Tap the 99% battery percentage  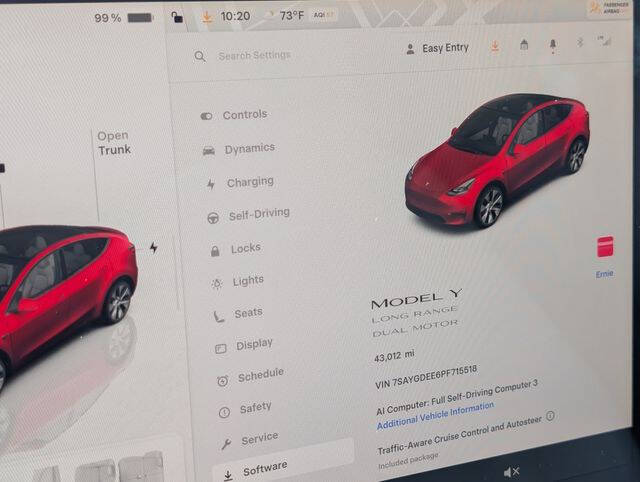108,18
